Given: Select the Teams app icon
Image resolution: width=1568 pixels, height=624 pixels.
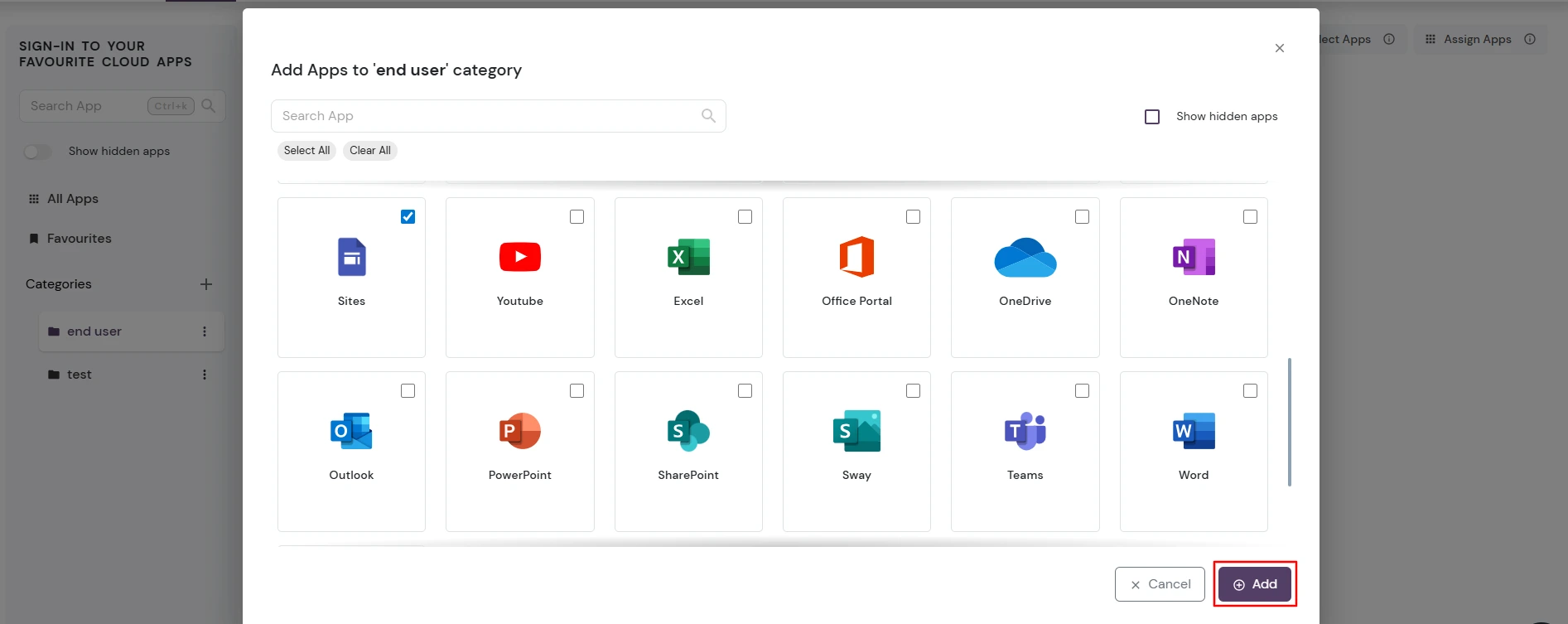Looking at the screenshot, I should point(1025,431).
